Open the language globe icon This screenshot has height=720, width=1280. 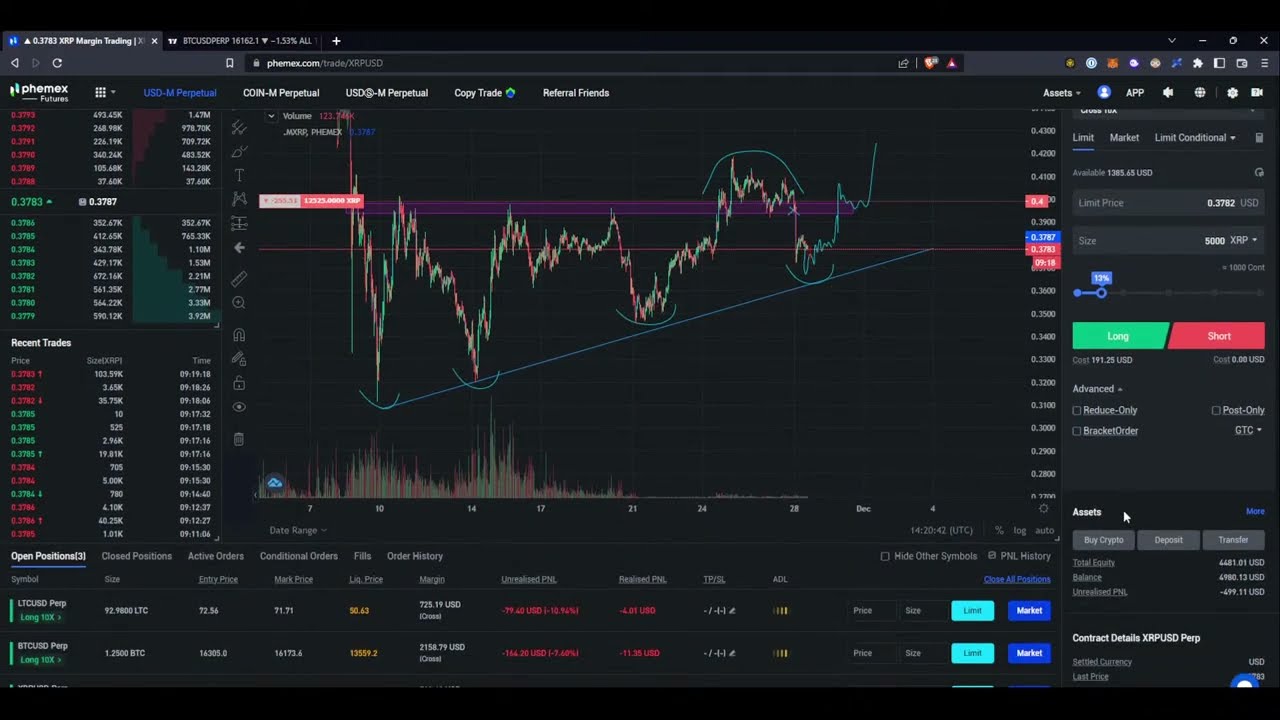click(x=1200, y=92)
